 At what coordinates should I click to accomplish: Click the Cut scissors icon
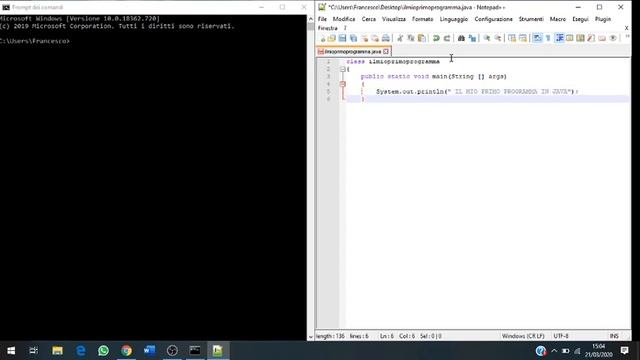click(400, 38)
